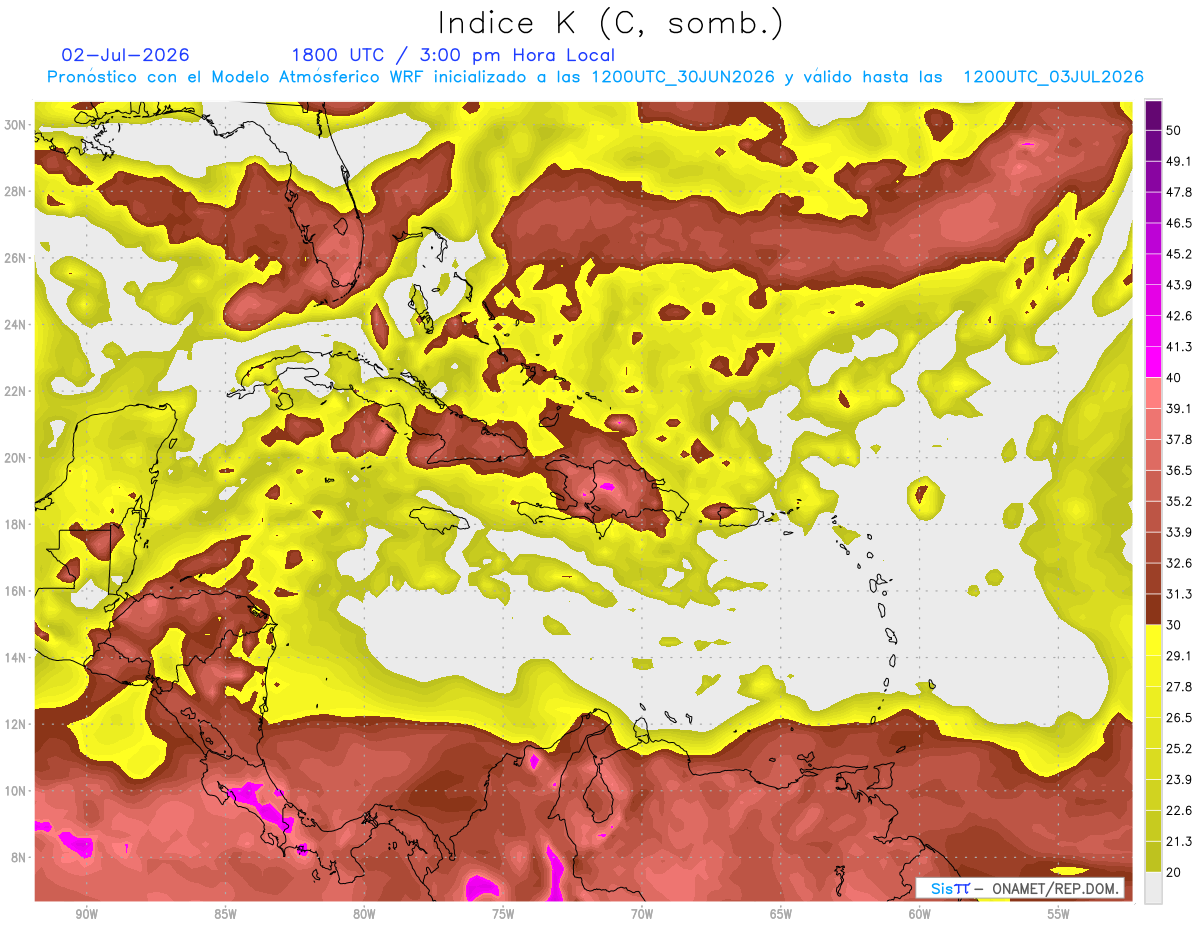Click the colorbar value '37.8'
1200x927 pixels.
(1179, 439)
